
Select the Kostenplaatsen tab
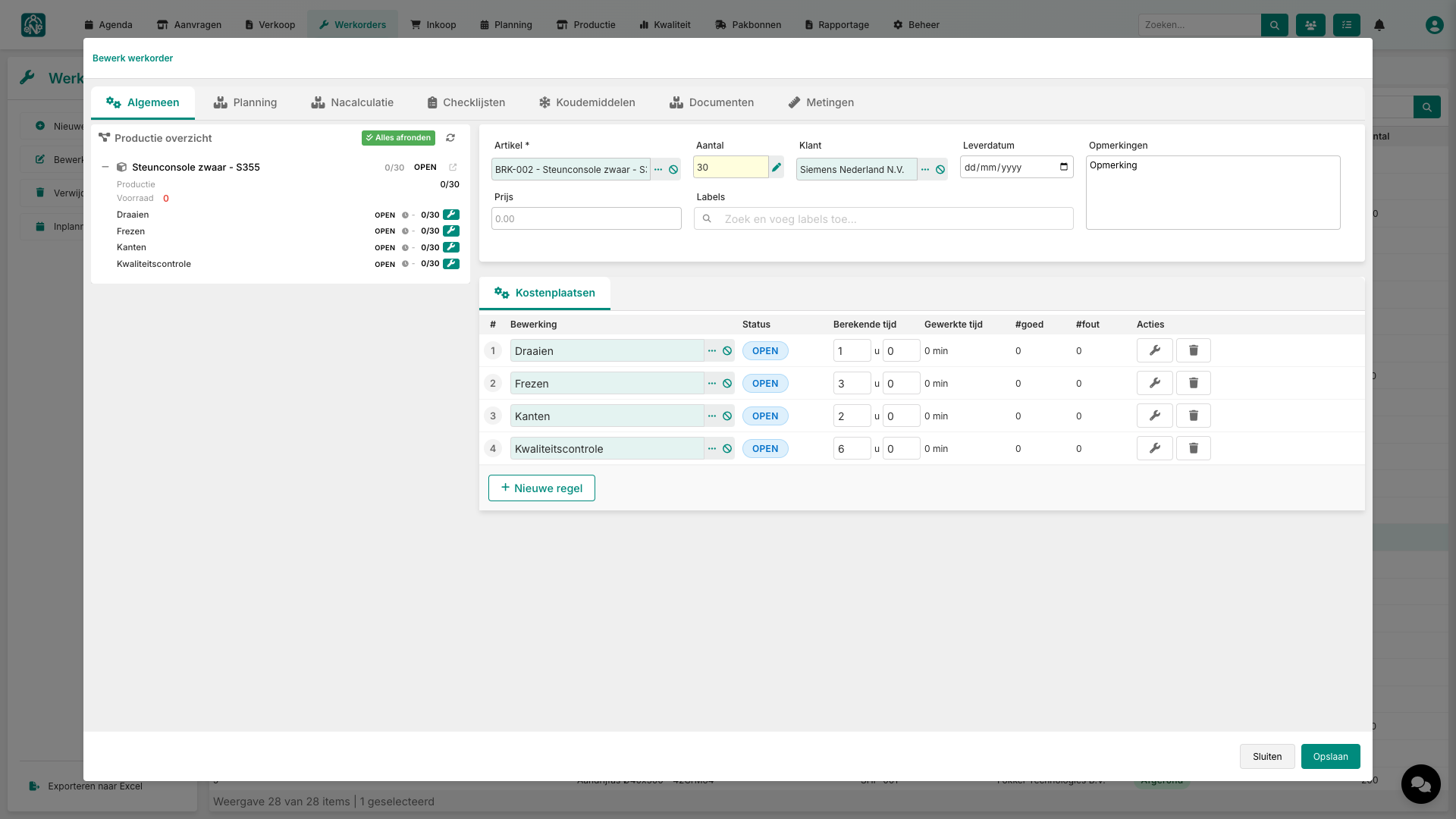coord(544,293)
